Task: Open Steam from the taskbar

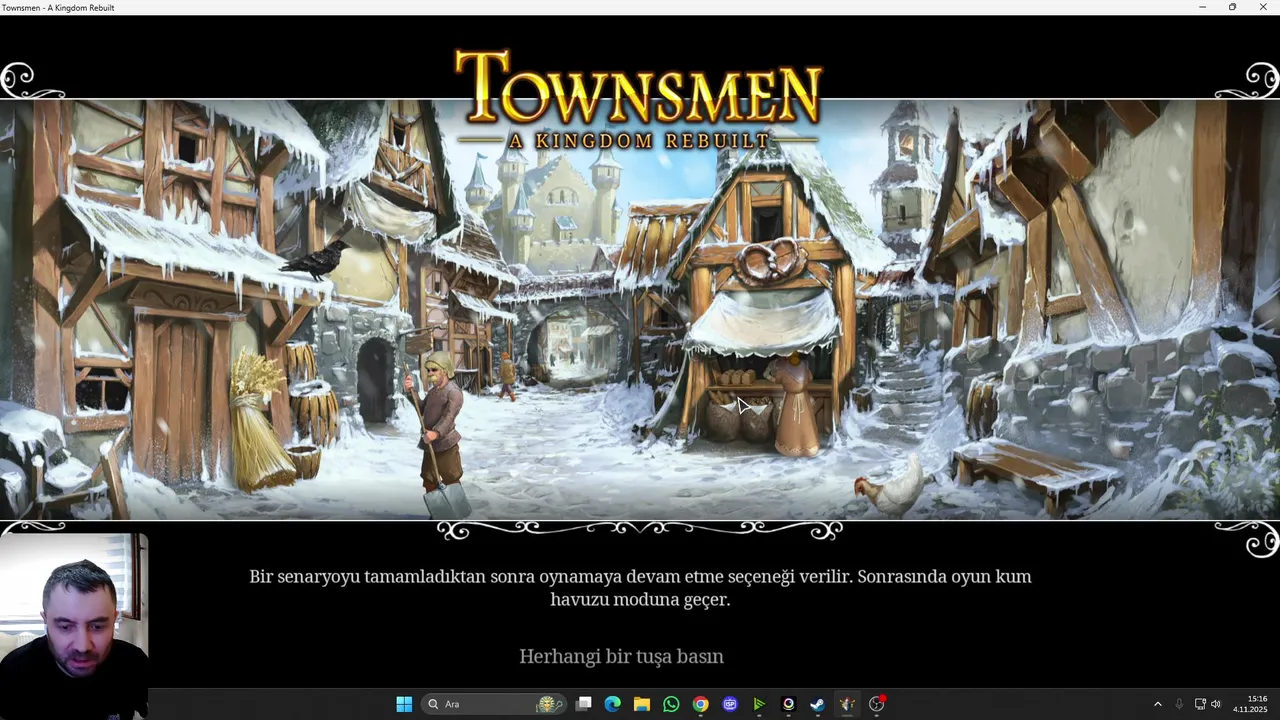Action: [817, 704]
